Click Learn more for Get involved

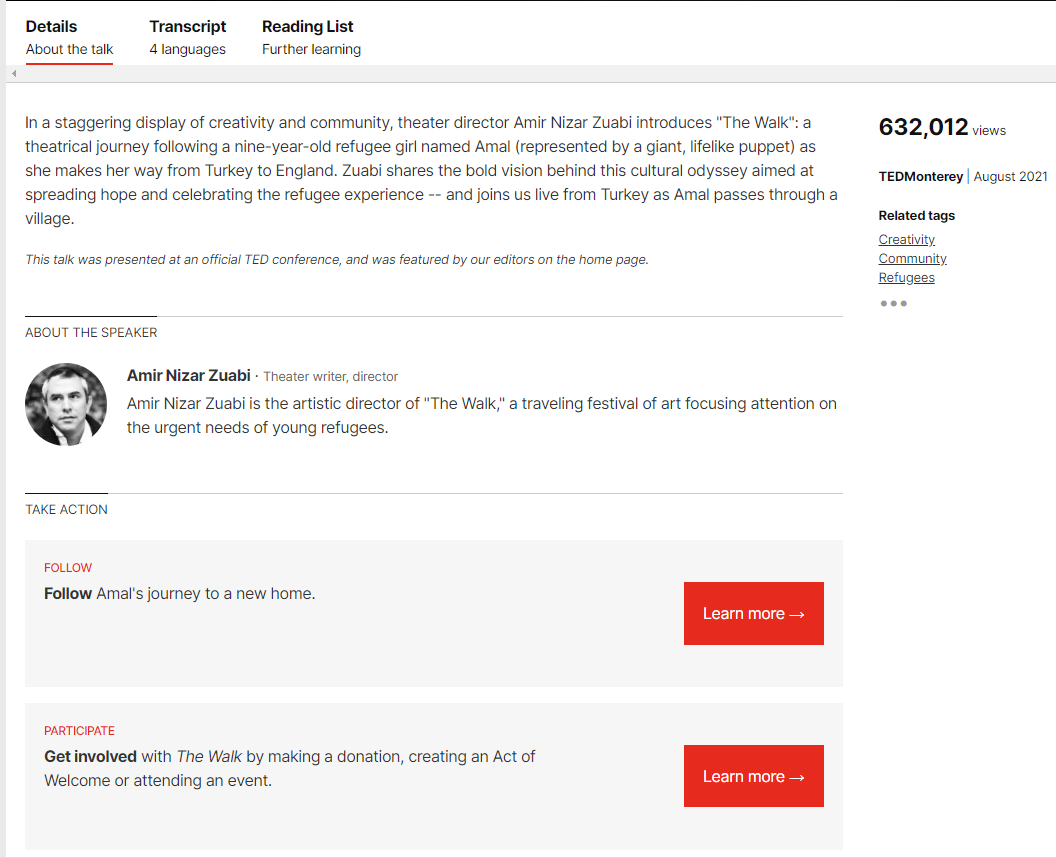[x=754, y=776]
